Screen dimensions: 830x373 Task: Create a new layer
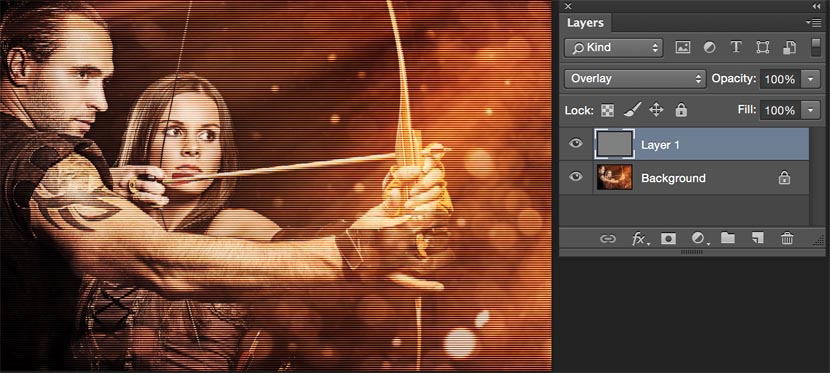click(757, 238)
